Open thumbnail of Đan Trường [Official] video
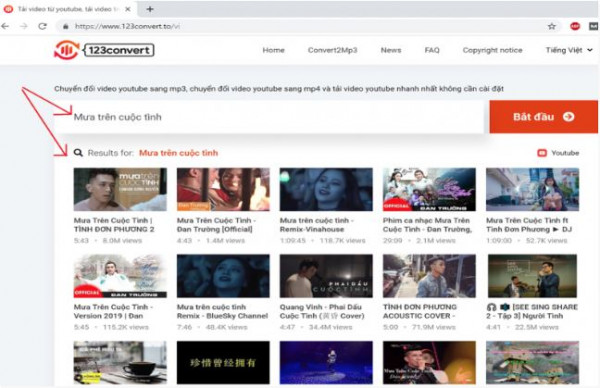The height and width of the screenshot is (388, 600). click(x=223, y=189)
